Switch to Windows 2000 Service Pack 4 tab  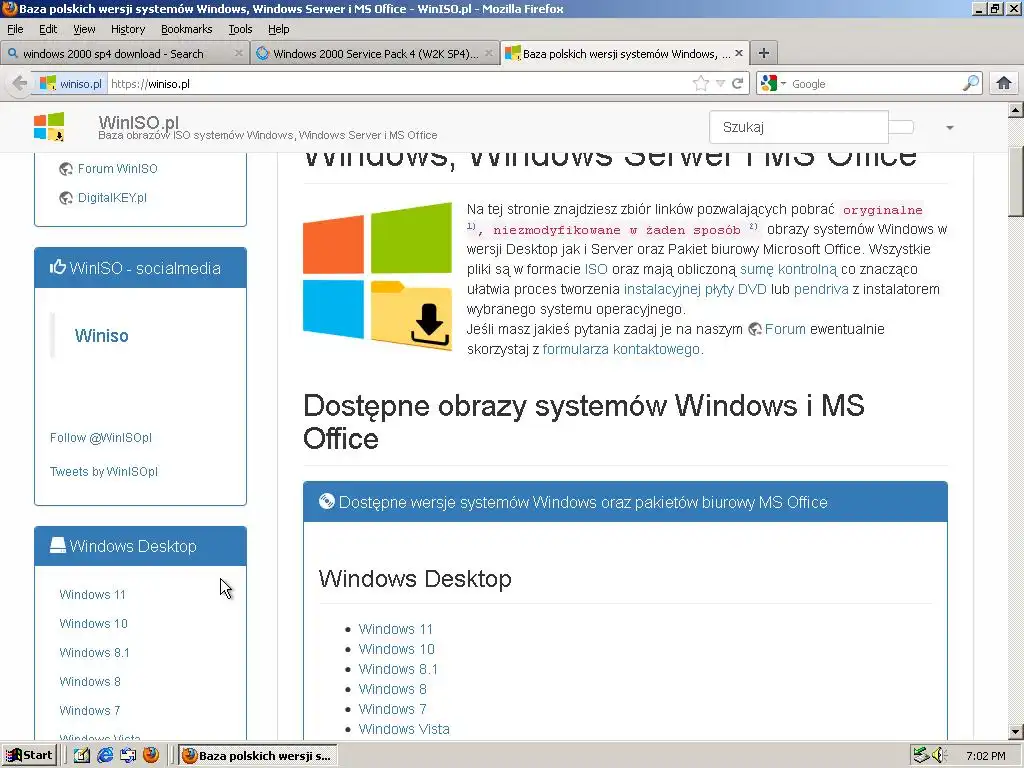coord(376,54)
